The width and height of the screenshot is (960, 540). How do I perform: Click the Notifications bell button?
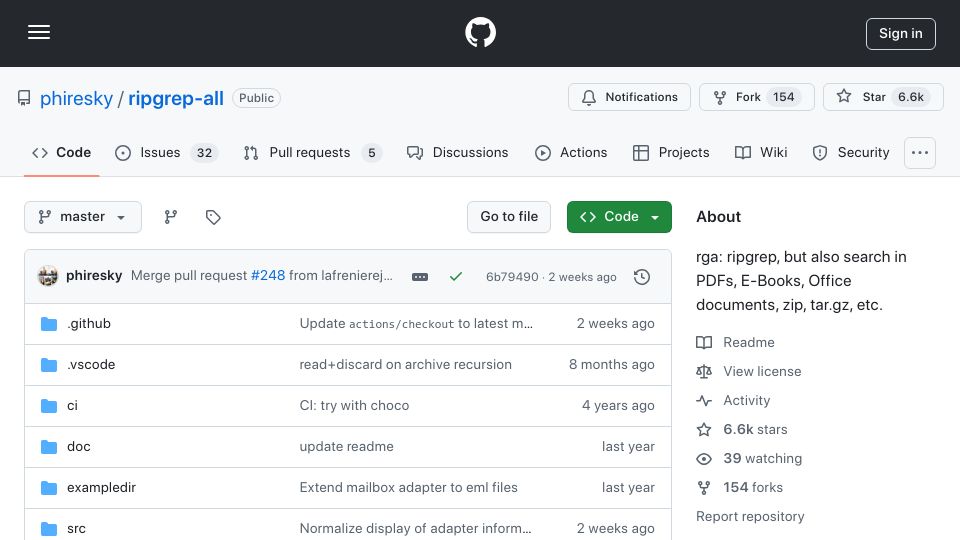(629, 97)
